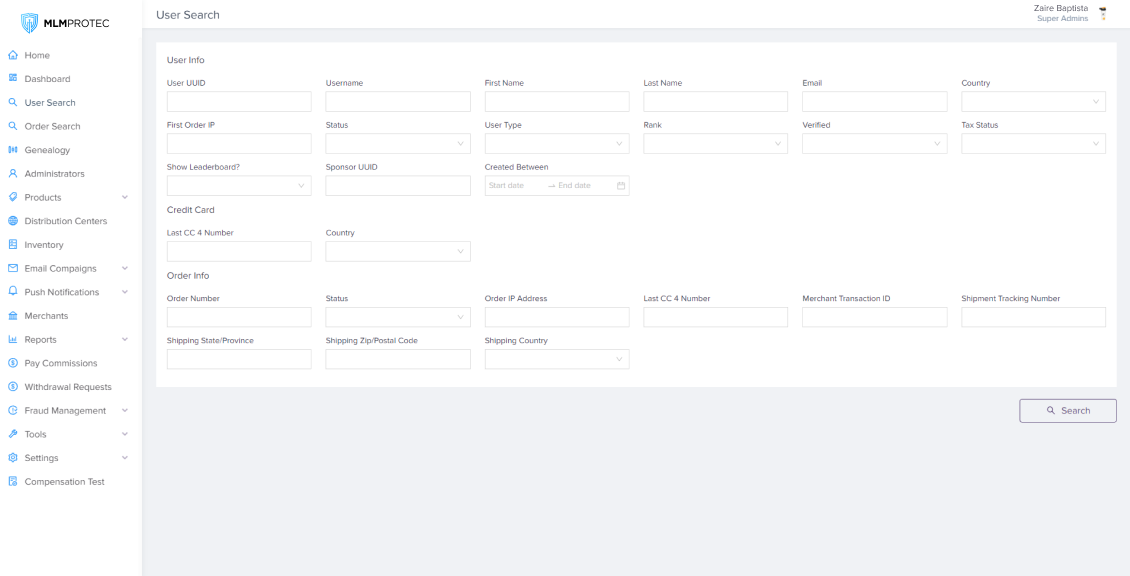Expand the Fraud Management submenu
This screenshot has height=576, width=1130.
tap(124, 411)
